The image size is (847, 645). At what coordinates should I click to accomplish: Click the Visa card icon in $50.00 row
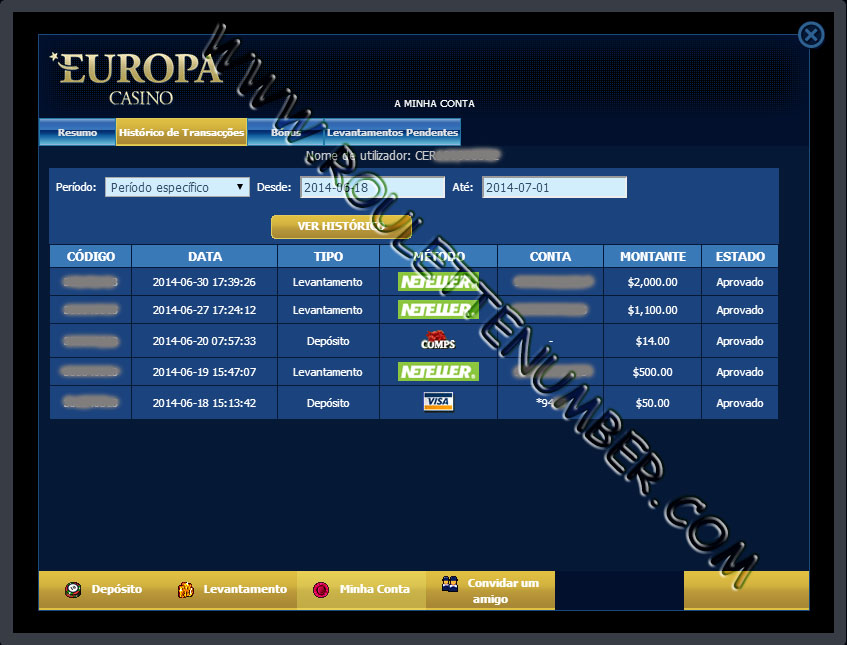coord(438,402)
